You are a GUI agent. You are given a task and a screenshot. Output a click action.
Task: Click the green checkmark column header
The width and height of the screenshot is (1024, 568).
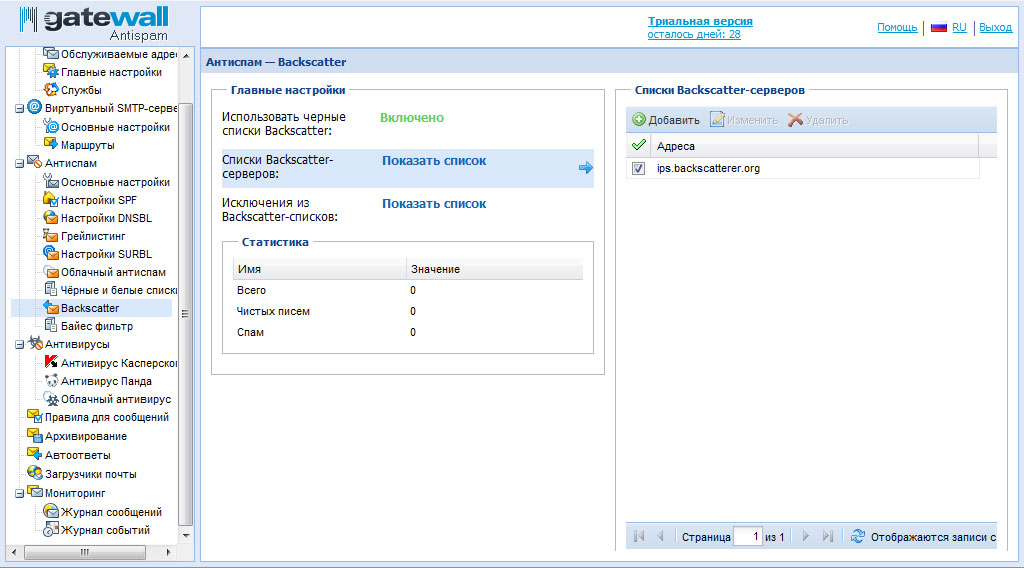pyautogui.click(x=639, y=146)
